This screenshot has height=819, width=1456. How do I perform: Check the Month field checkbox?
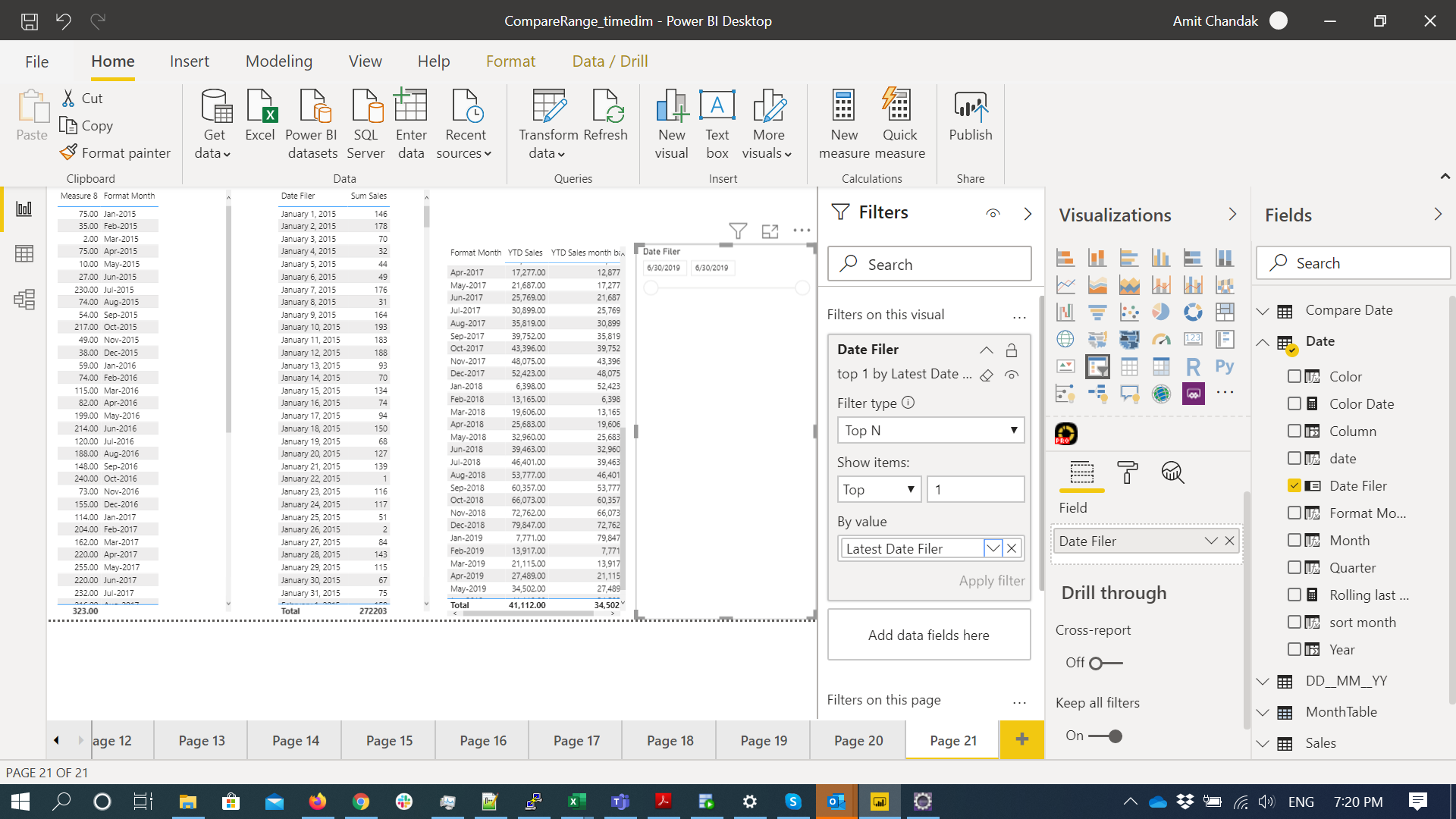[x=1294, y=540]
